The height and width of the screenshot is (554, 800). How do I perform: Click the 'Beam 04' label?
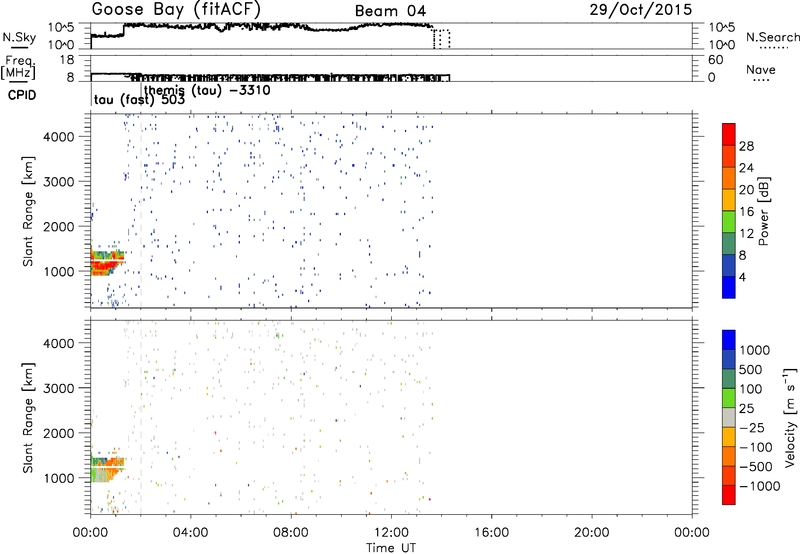[390, 11]
